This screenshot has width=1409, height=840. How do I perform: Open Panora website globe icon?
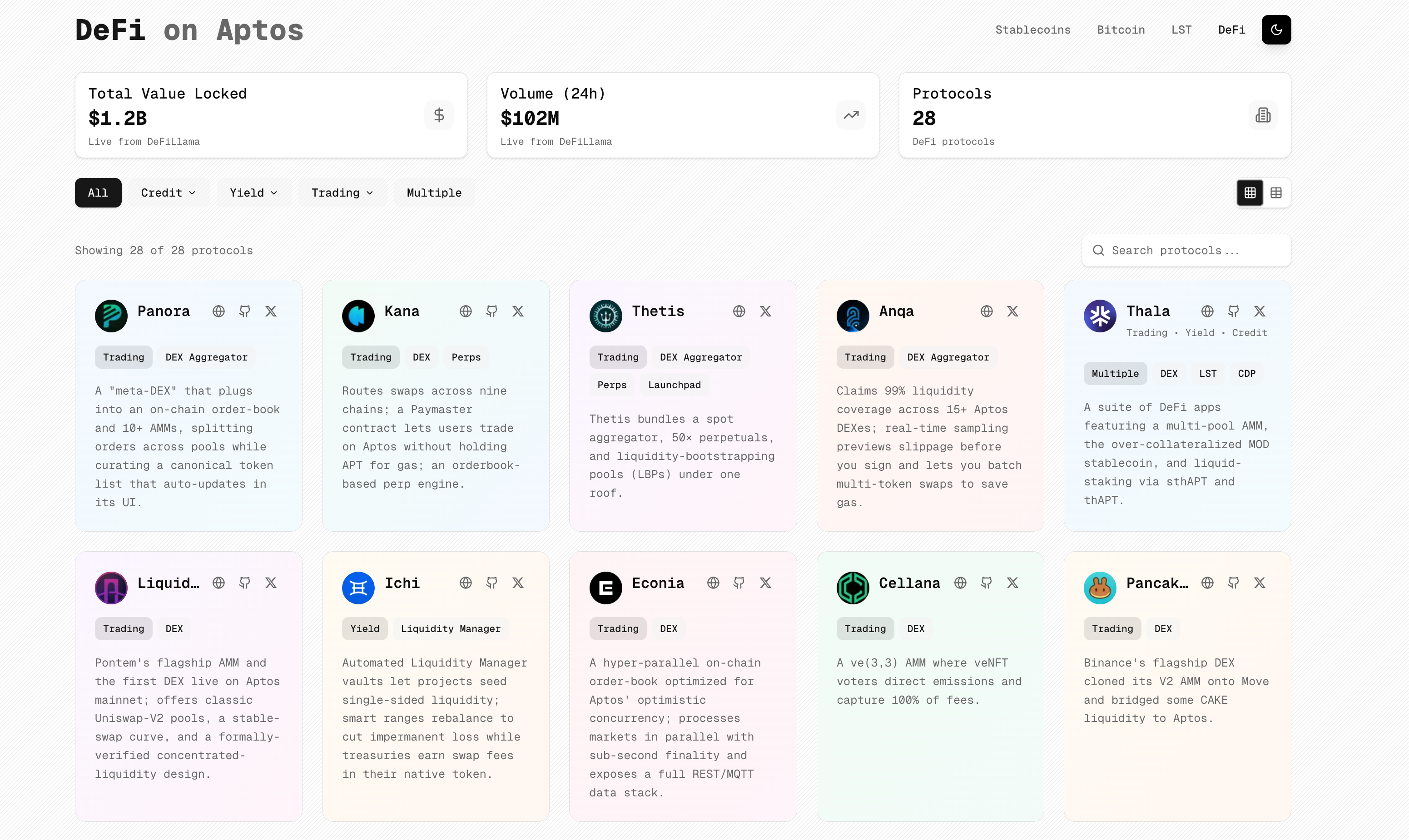pos(218,311)
